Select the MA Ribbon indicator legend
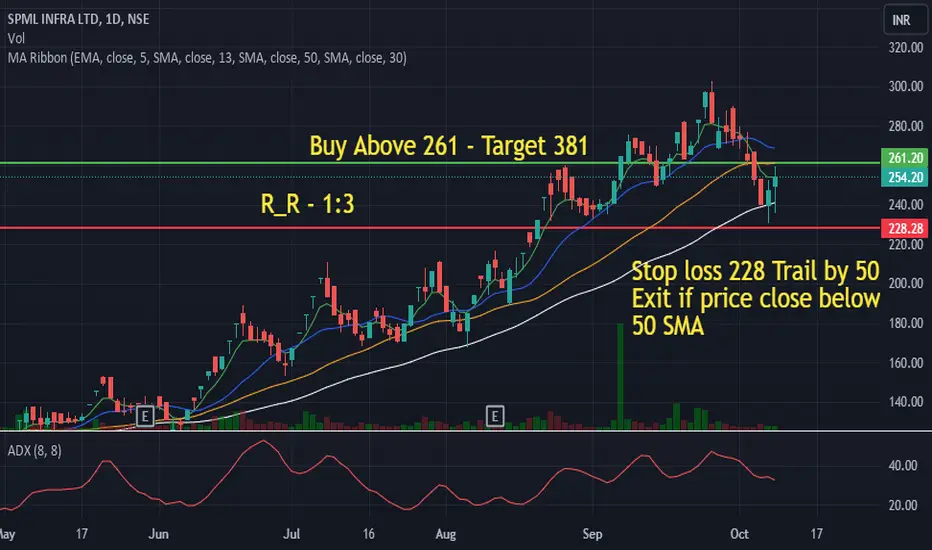The width and height of the screenshot is (932, 550). coord(207,58)
